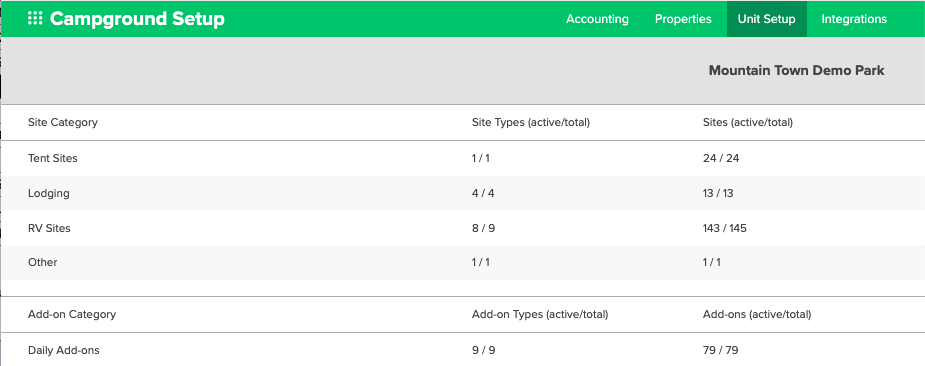Click the Add-ons (active/total) header

[757, 314]
